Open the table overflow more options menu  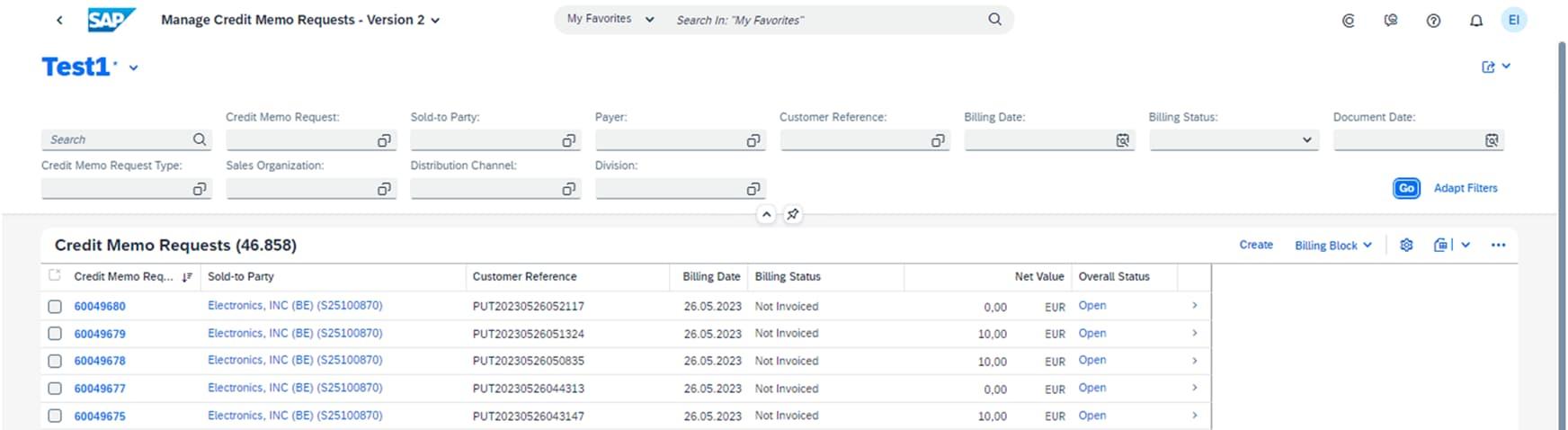click(x=1498, y=245)
